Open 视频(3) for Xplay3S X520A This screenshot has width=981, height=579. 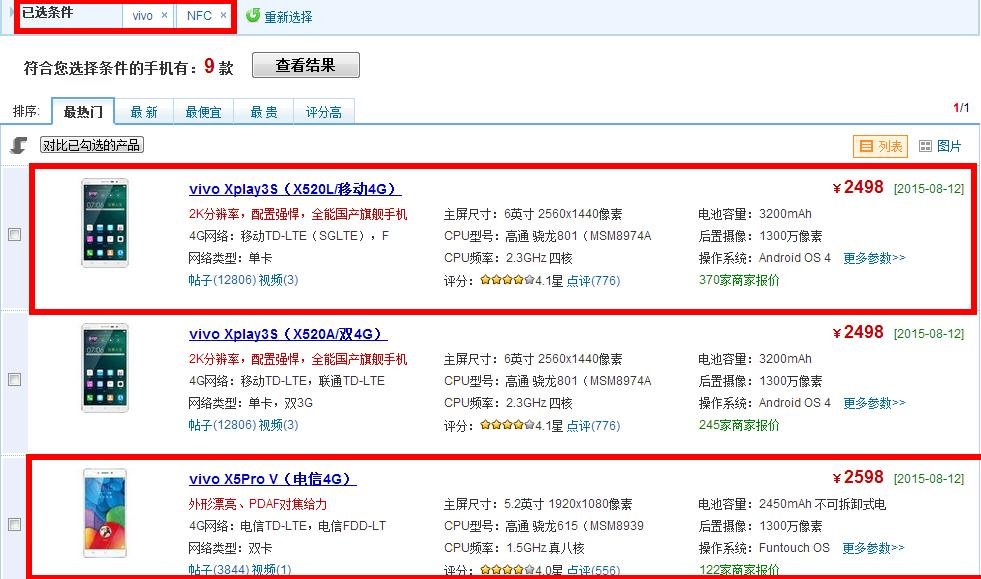click(278, 425)
